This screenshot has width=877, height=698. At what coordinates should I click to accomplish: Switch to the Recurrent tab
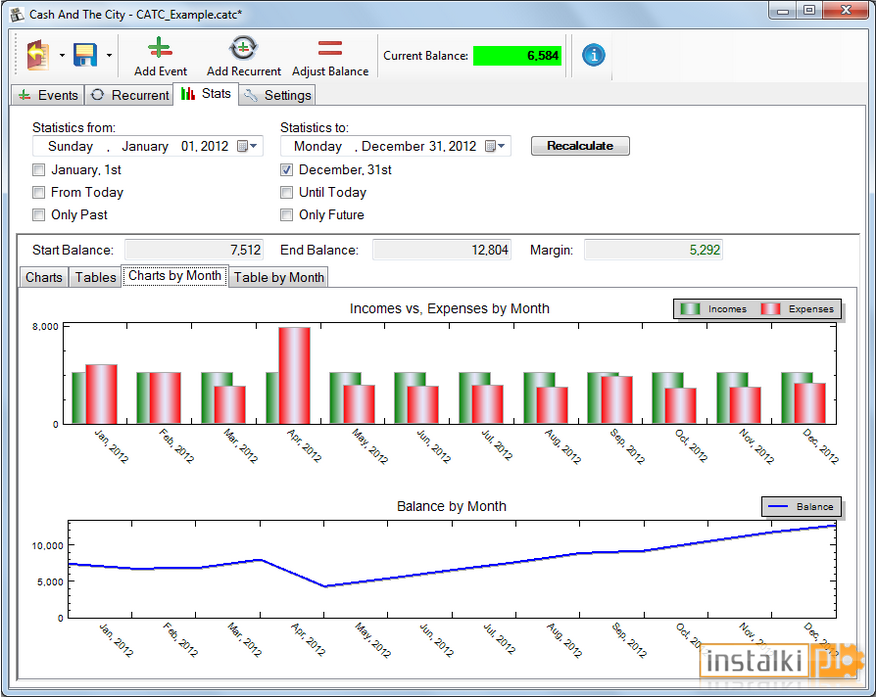pyautogui.click(x=130, y=95)
